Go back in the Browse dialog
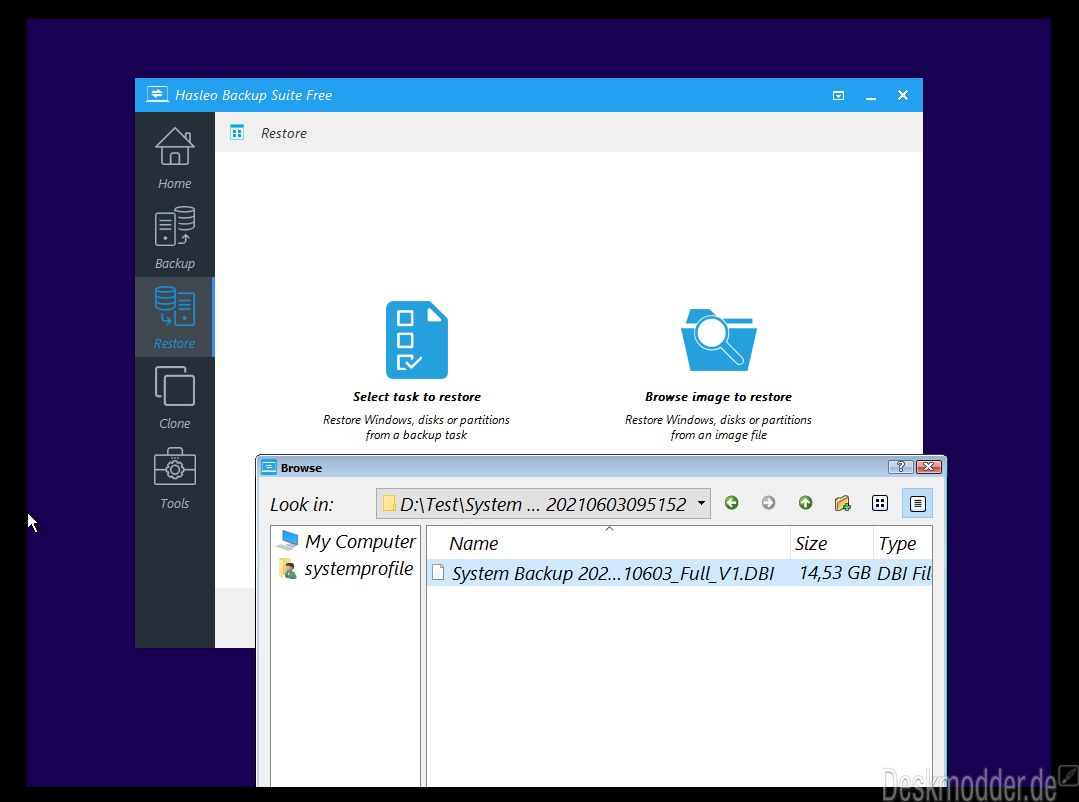1079x802 pixels. coord(731,503)
